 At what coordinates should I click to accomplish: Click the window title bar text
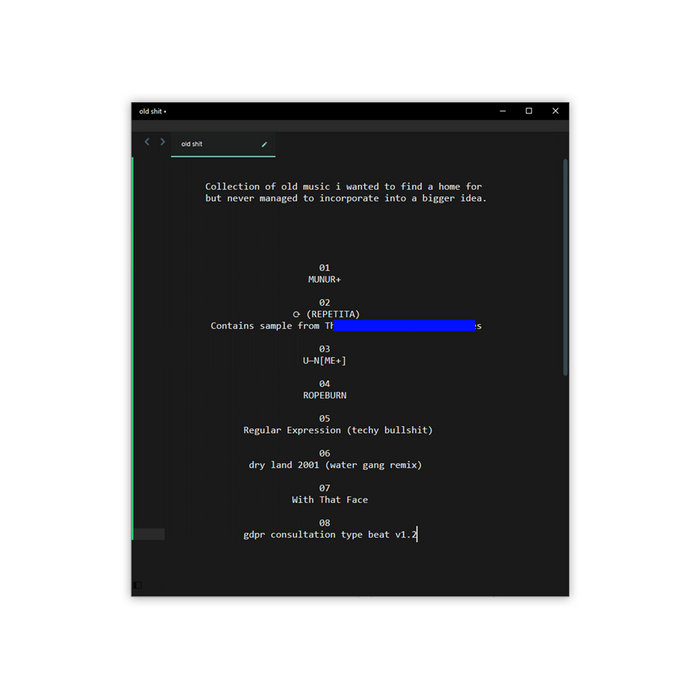tap(152, 111)
